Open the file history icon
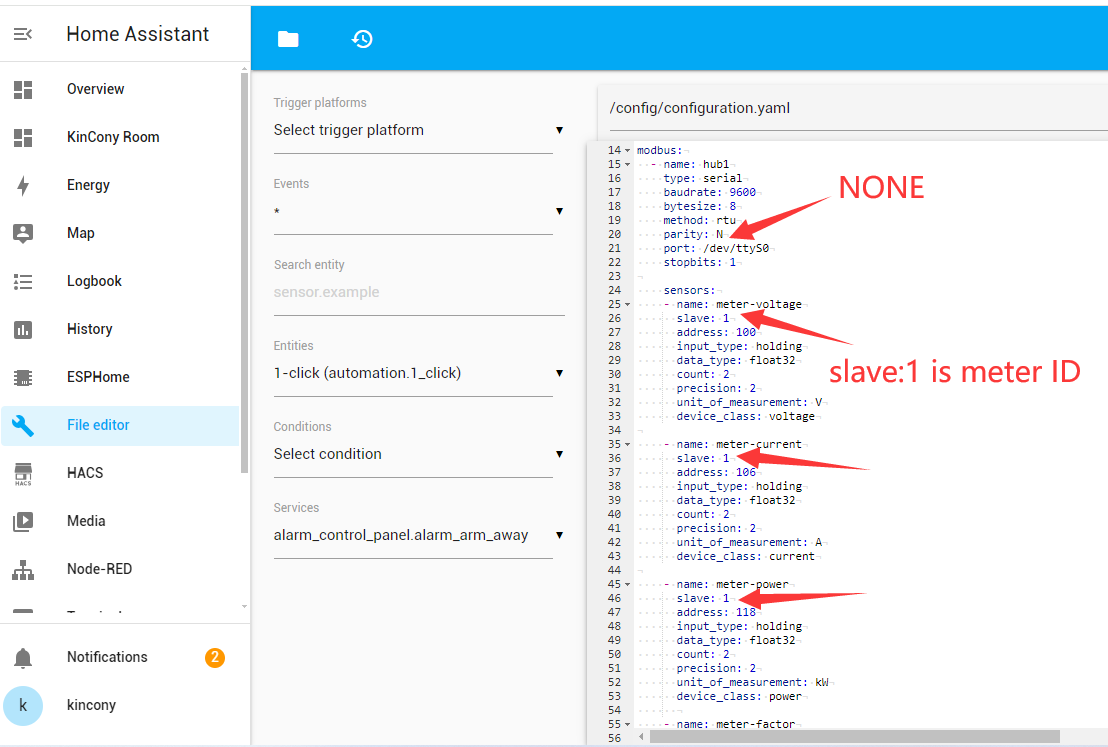1108x747 pixels. [x=362, y=39]
